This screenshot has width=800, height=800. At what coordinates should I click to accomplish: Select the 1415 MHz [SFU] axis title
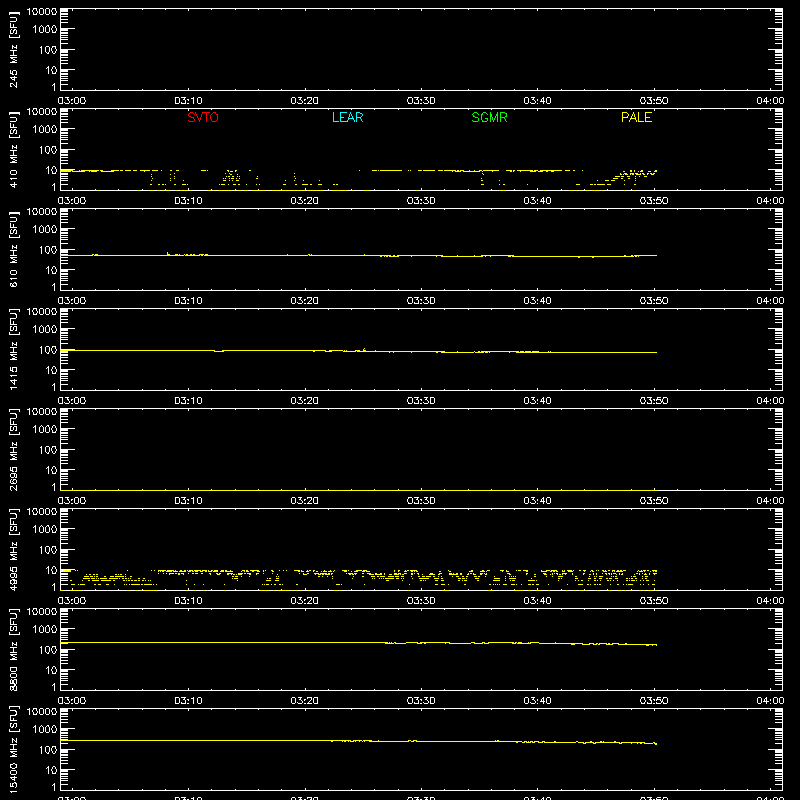point(13,349)
